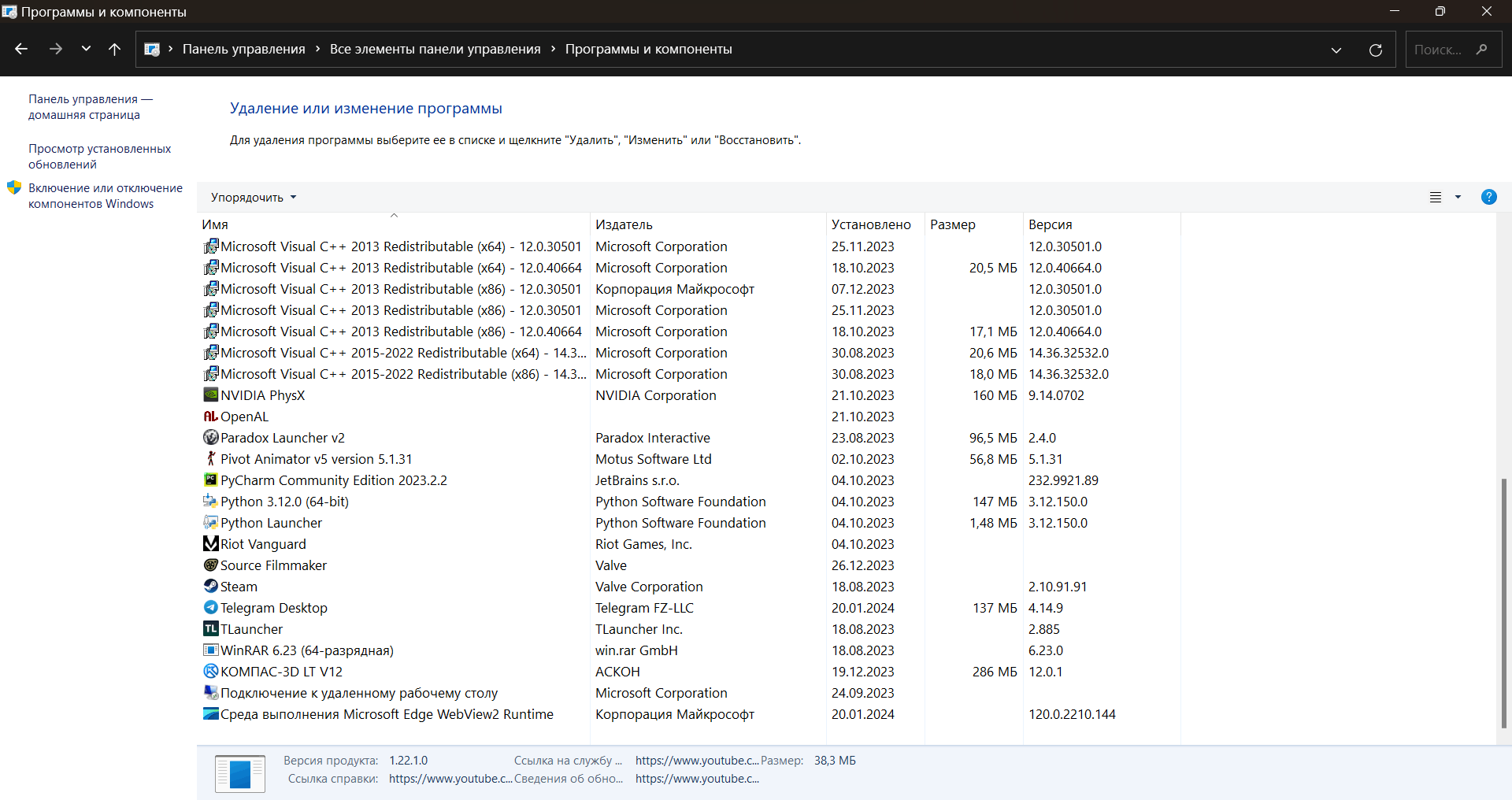Select the TLauncher icon
The width and height of the screenshot is (1512, 800).
point(211,628)
